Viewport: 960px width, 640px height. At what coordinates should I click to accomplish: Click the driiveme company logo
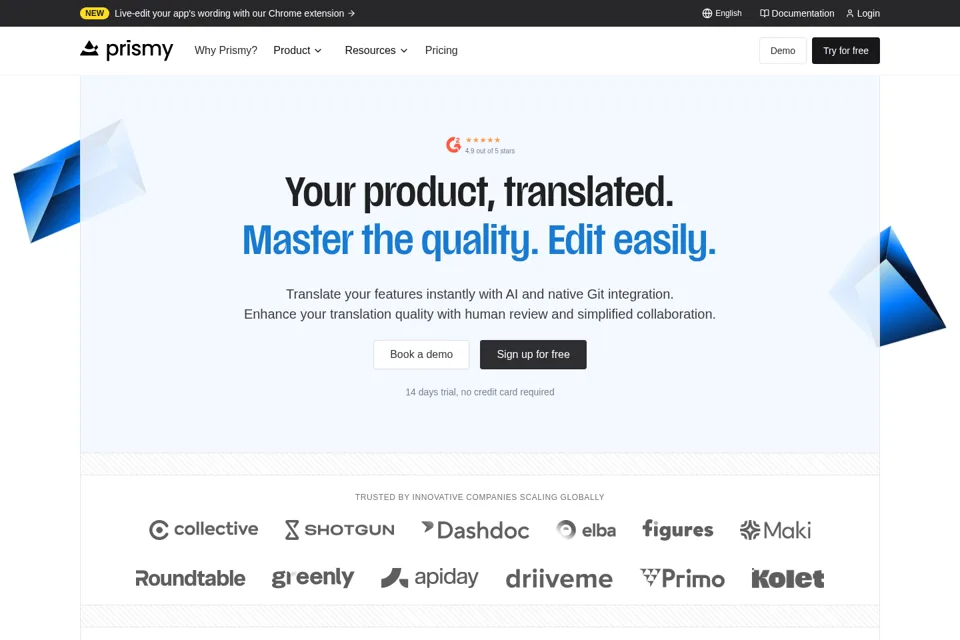coord(559,579)
